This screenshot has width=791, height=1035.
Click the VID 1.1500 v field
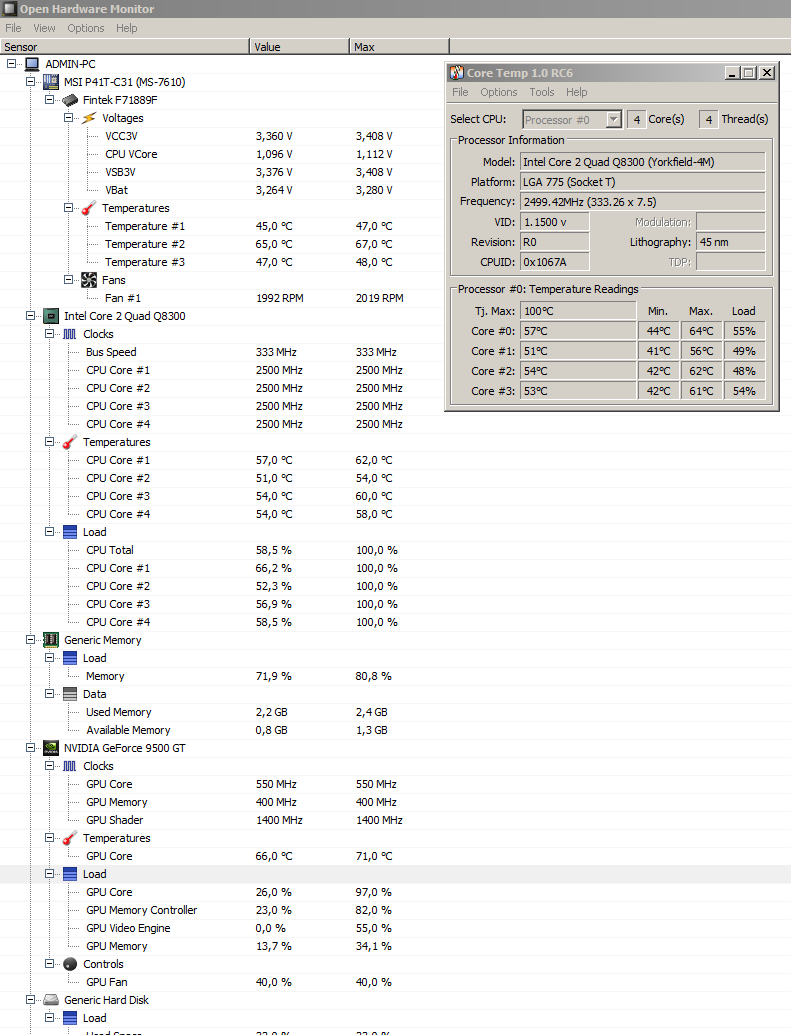tap(555, 222)
